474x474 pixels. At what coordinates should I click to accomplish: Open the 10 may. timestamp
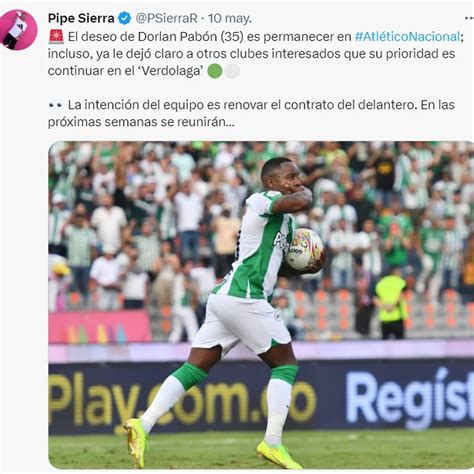(x=230, y=18)
